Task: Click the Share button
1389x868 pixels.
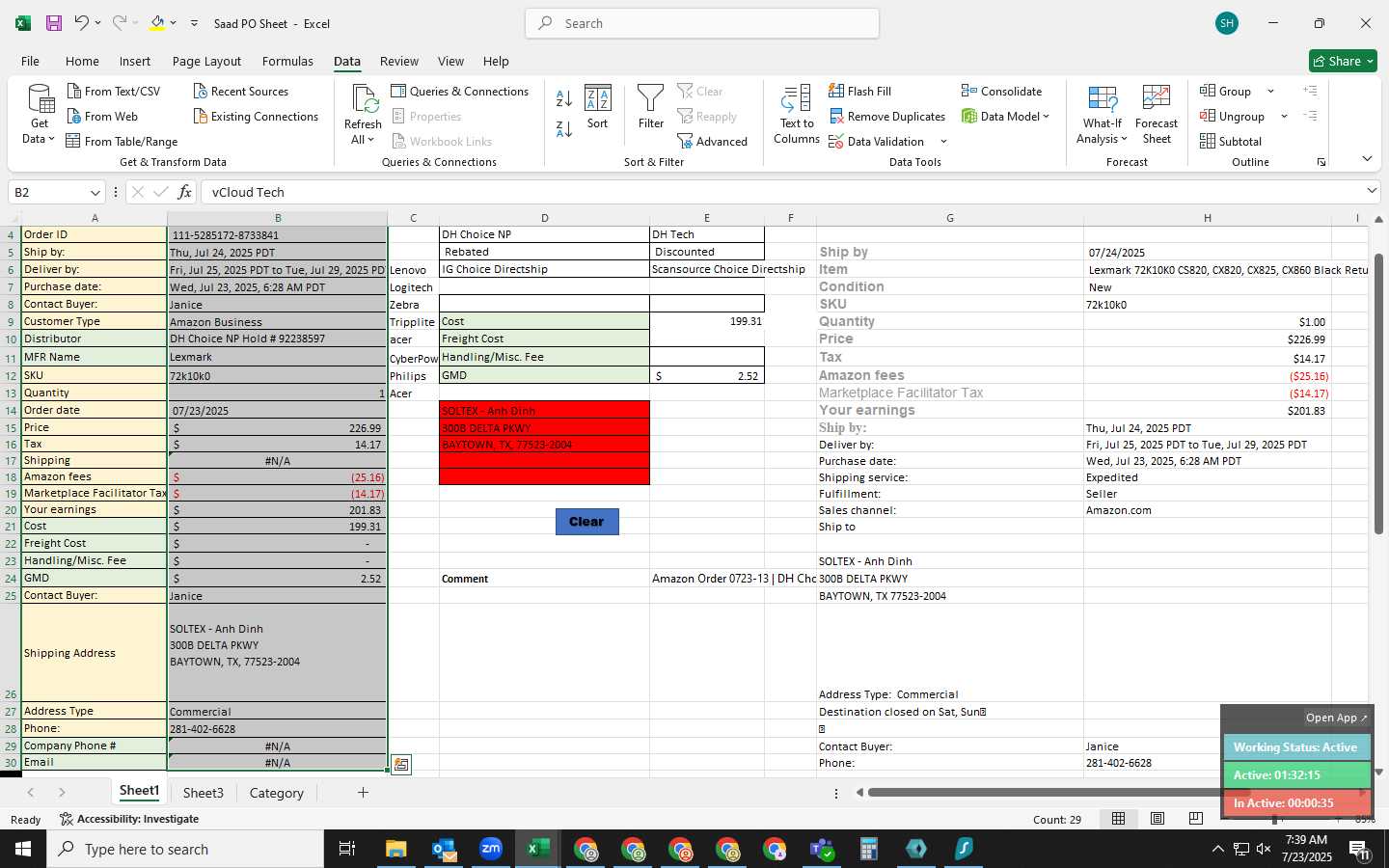Action: pyautogui.click(x=1343, y=61)
